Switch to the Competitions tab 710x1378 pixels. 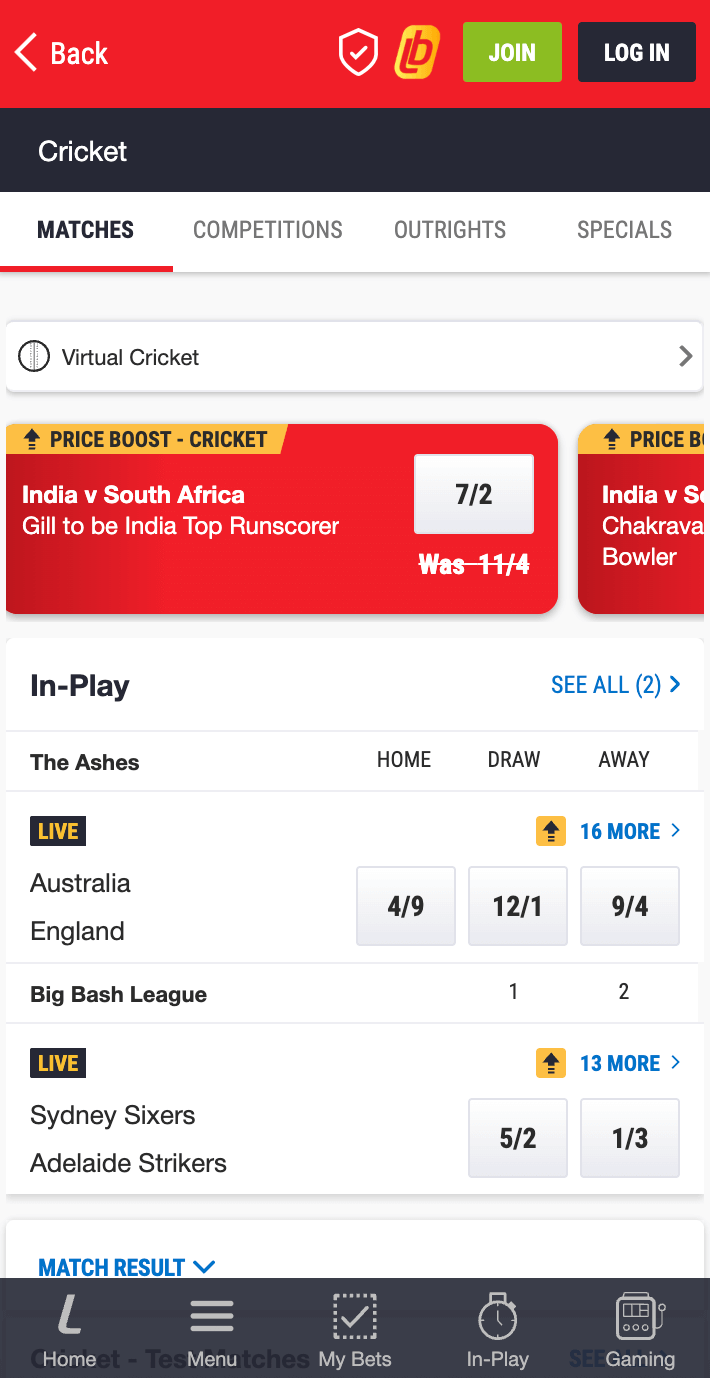268,230
